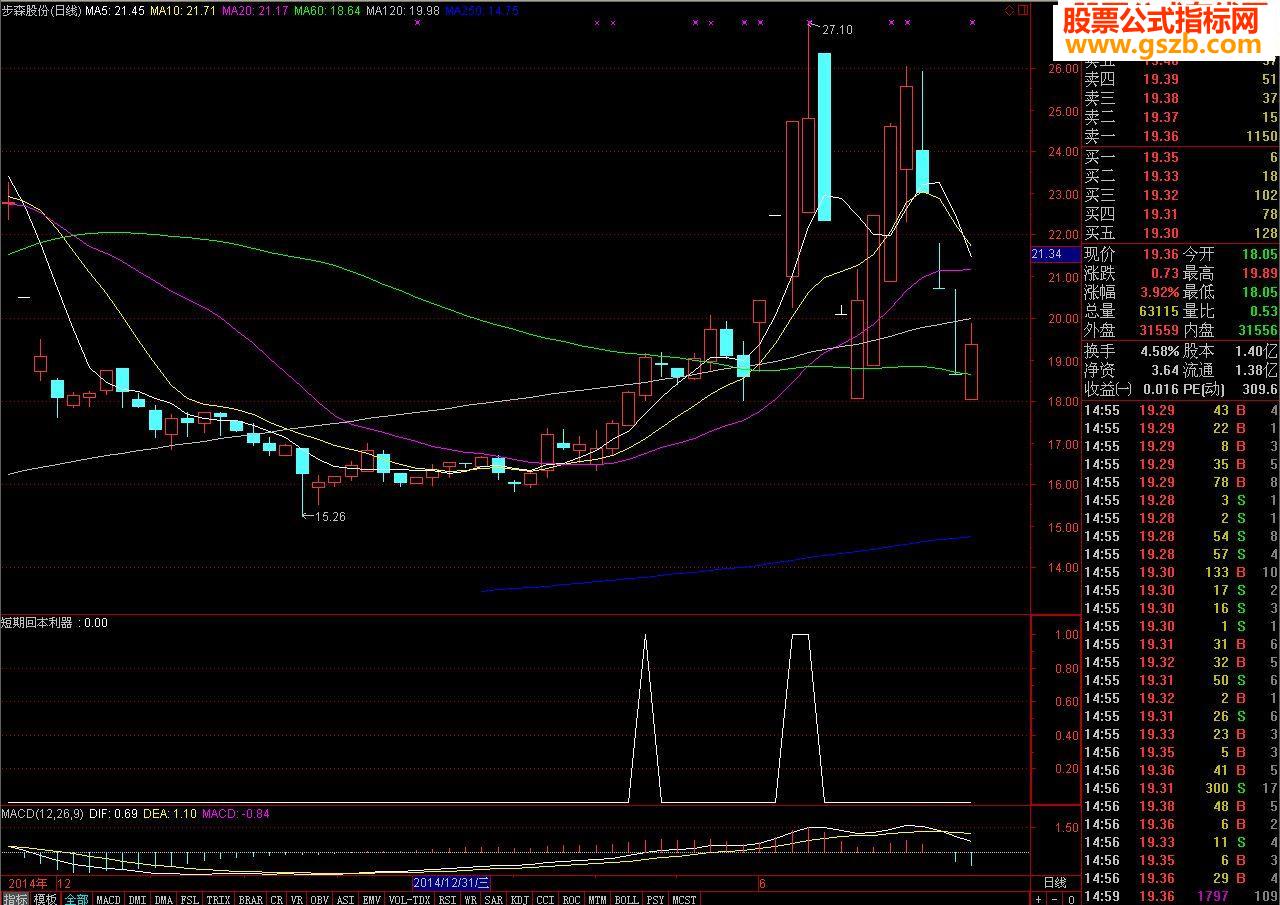Open the 日线 period selector
This screenshot has height=905, width=1280.
1054,883
